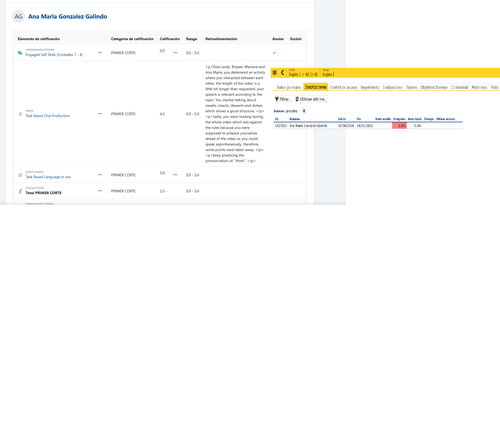The height and width of the screenshot is (436, 500).
Task: Open grade menu beside Engaged Self Skills 0.0
Action: (175, 53)
